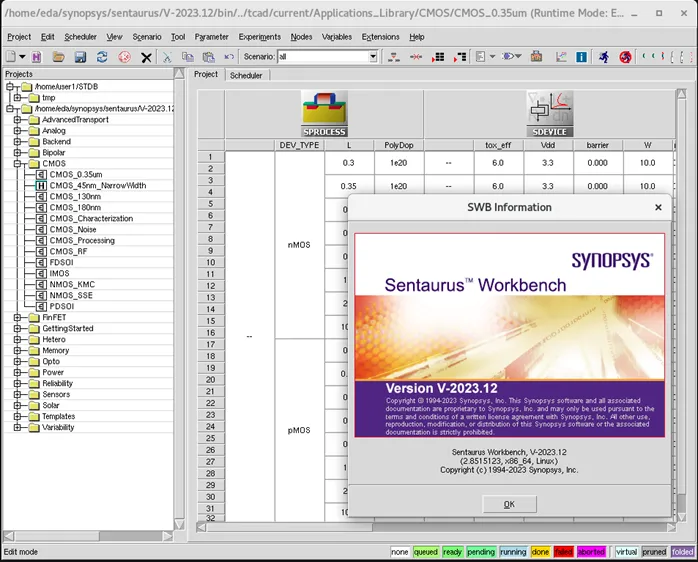Screen dimensions: 698x562
Task: Expand the FinFET folder
Action: tap(17, 317)
